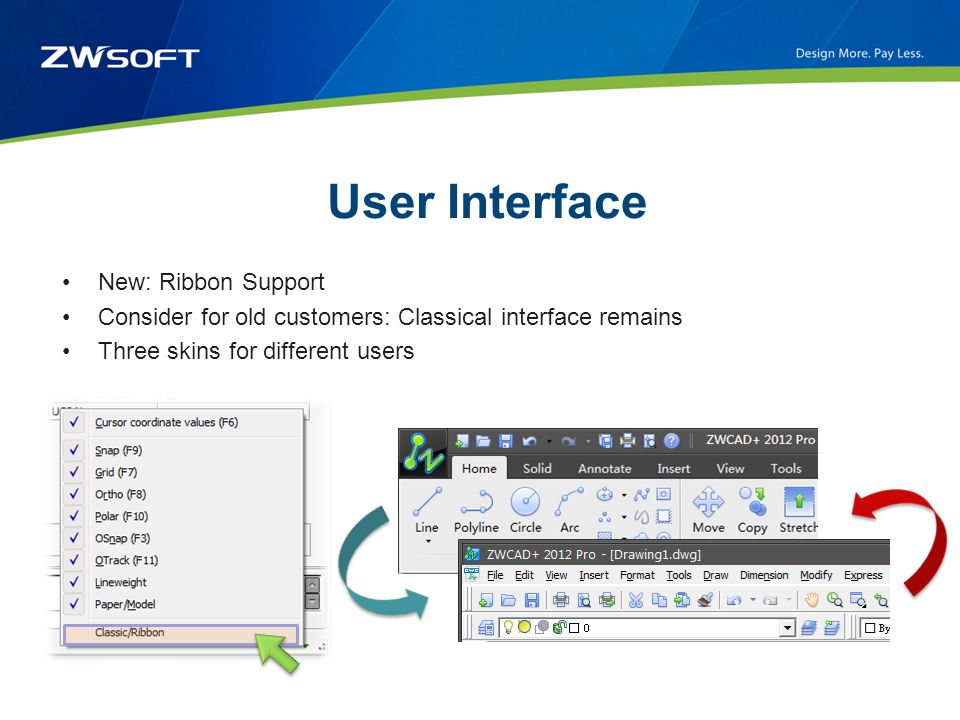Viewport: 960px width, 720px height.
Task: Open the Edit menu in classic window
Action: pyautogui.click(x=524, y=576)
